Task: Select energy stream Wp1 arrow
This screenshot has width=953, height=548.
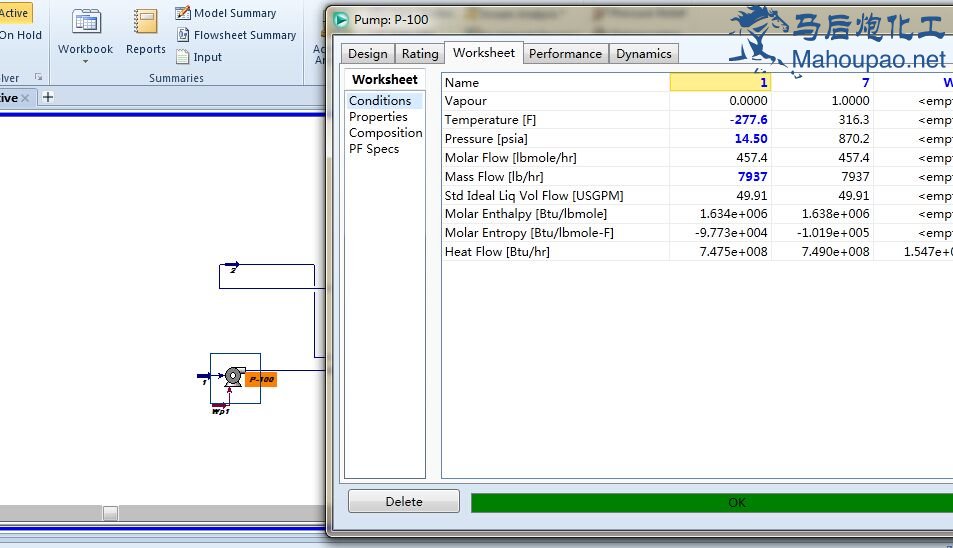Action: point(219,405)
